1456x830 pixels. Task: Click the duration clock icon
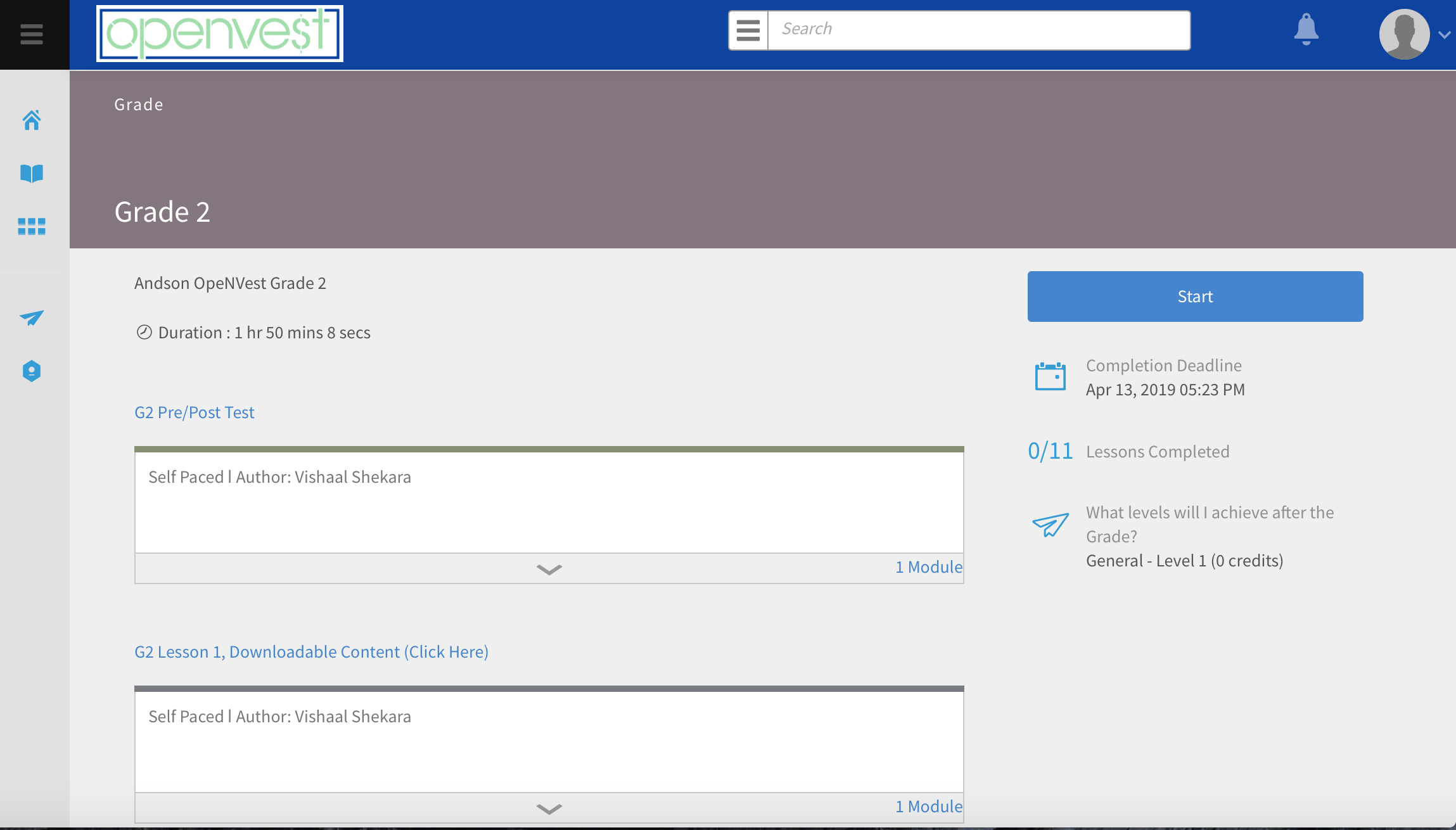(x=144, y=332)
